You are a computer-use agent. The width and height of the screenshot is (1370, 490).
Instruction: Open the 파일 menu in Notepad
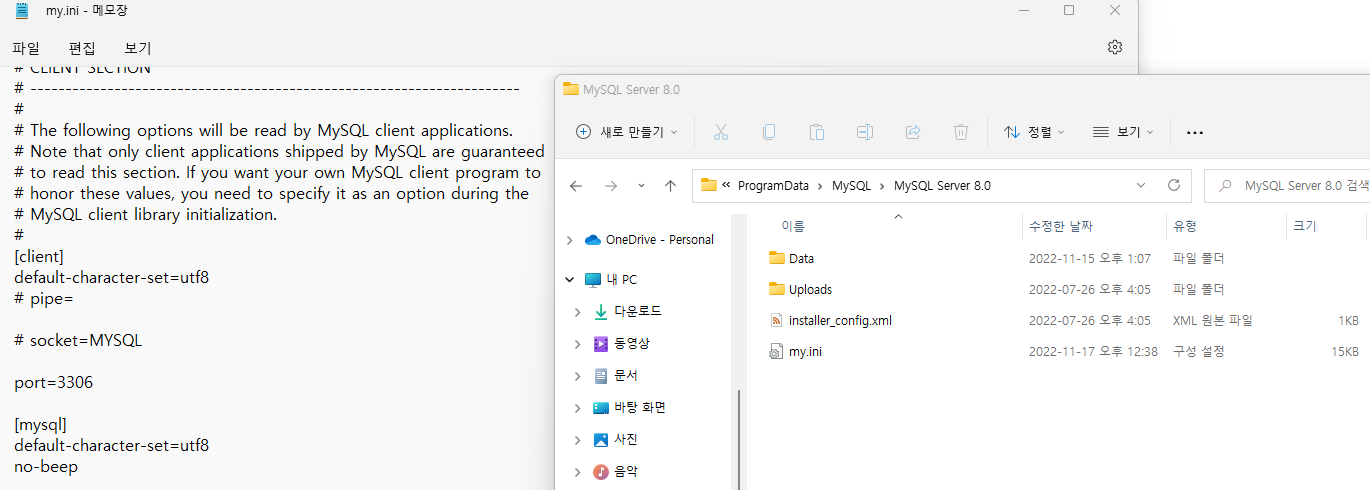[x=26, y=47]
